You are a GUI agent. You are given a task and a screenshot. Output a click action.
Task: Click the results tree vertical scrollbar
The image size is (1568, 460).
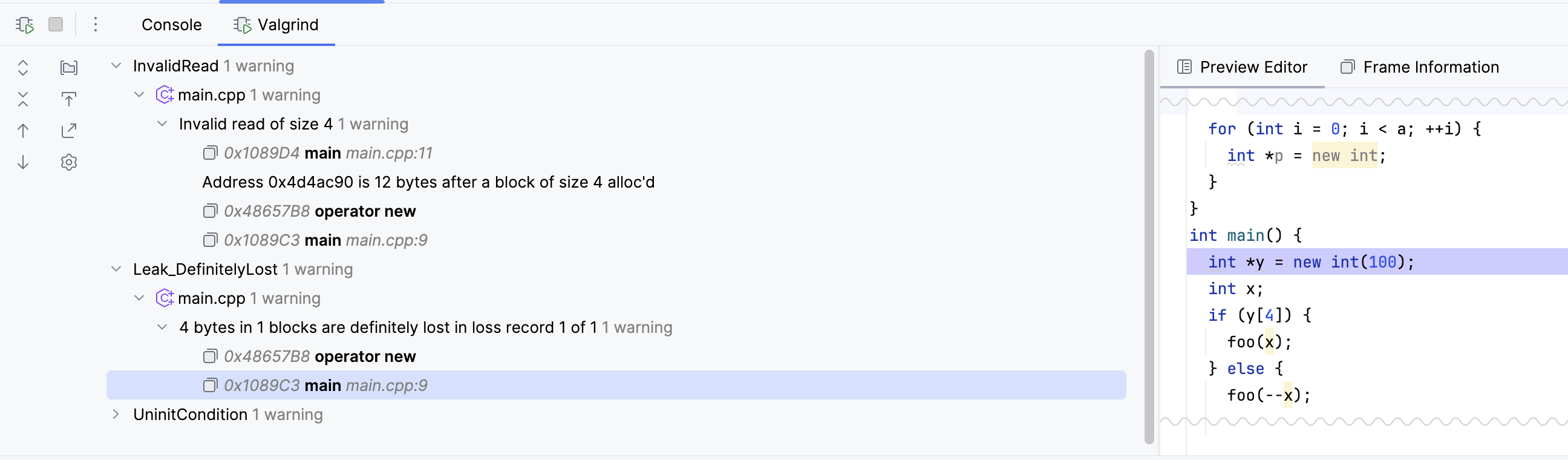1149,244
